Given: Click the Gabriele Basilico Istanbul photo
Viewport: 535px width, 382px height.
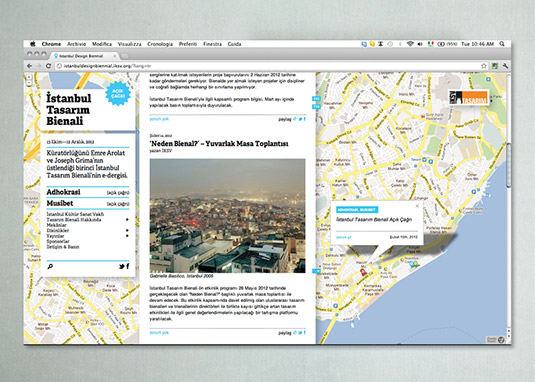Looking at the screenshot, I should 227,216.
